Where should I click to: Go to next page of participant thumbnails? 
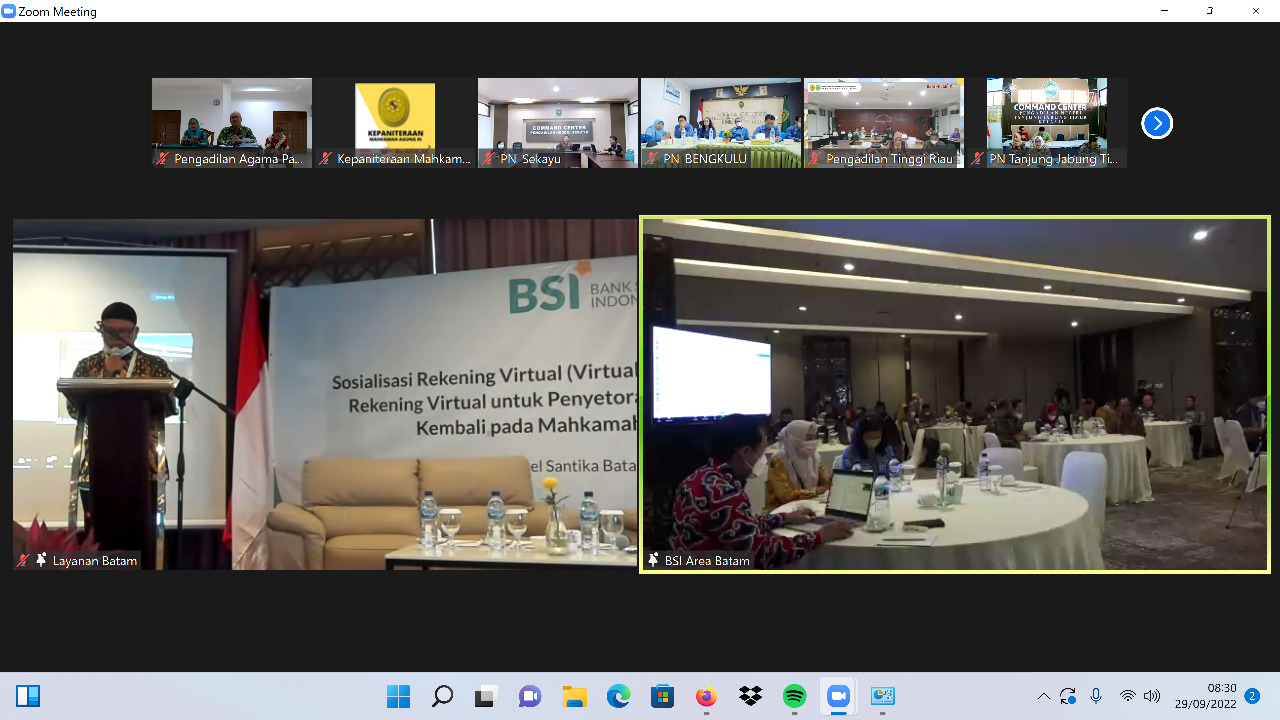click(1157, 123)
